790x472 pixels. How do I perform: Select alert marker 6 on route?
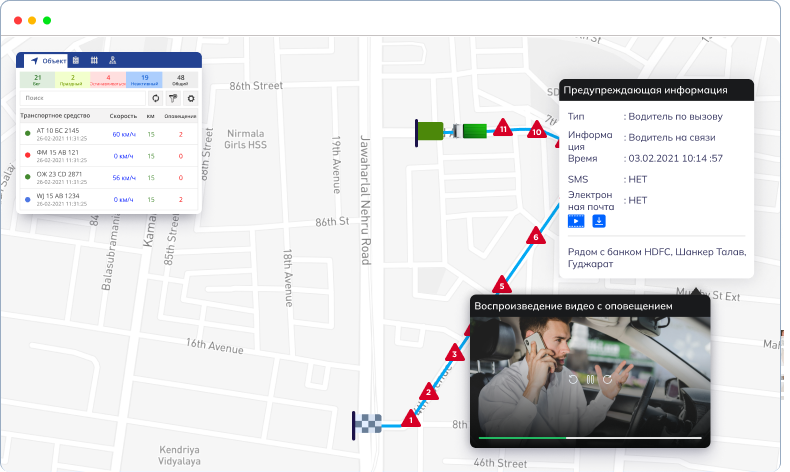[x=536, y=236]
